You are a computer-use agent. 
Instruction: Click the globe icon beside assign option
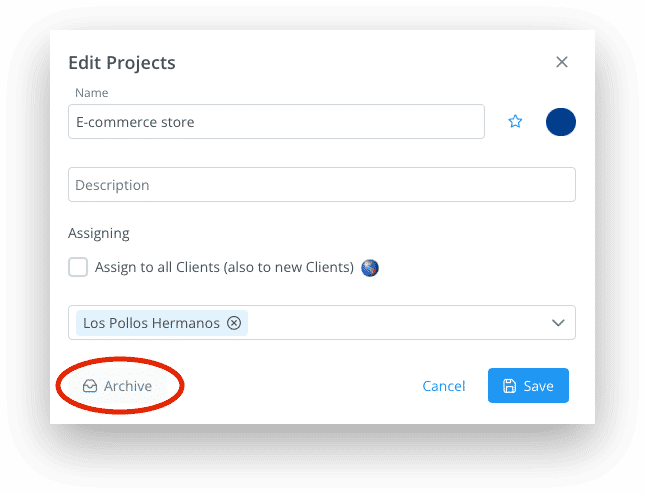click(x=370, y=268)
